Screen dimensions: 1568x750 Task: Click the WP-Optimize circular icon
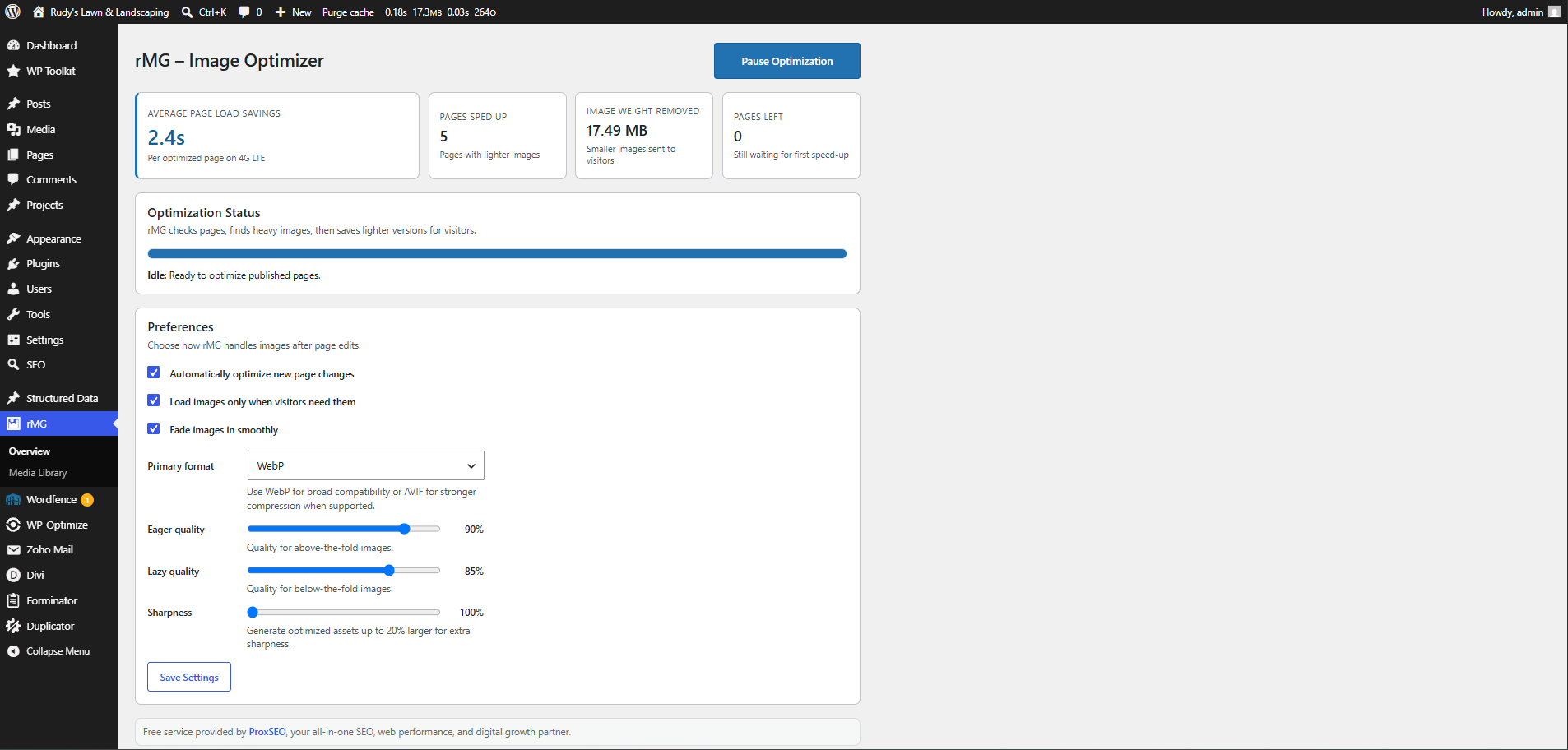[x=13, y=525]
